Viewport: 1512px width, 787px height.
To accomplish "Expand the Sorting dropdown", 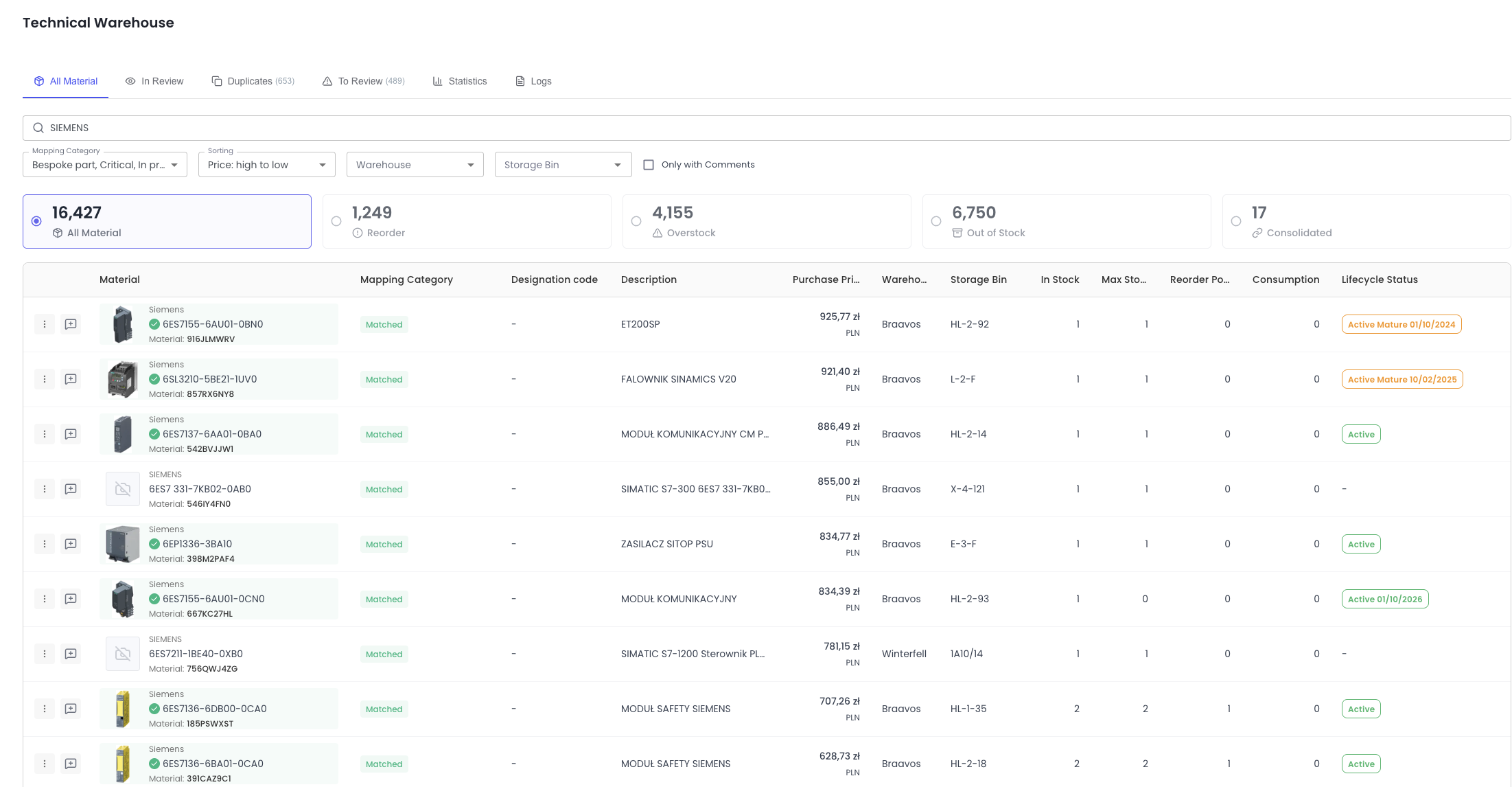I will pyautogui.click(x=266, y=165).
